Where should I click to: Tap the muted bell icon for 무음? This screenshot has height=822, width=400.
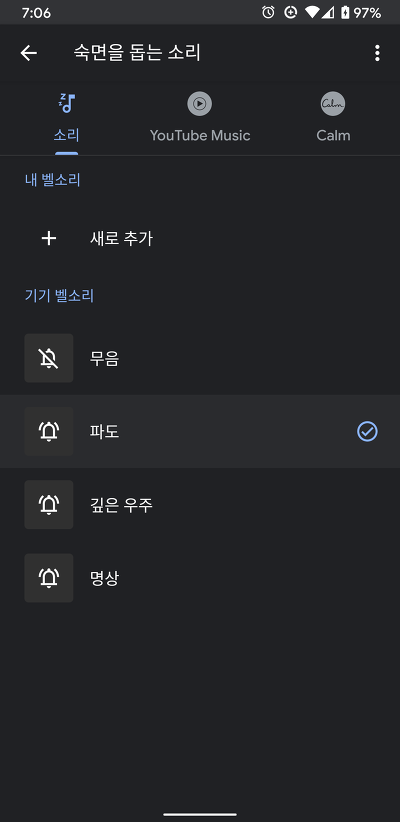49,359
